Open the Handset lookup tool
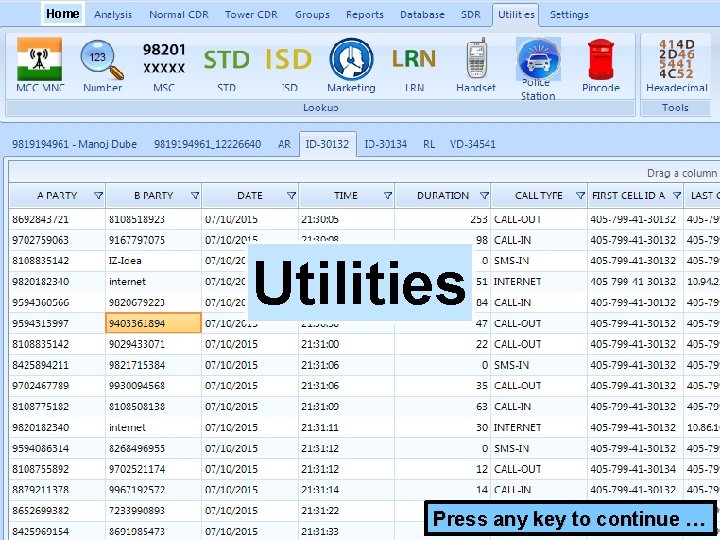This screenshot has height=540, width=720. pos(476,64)
